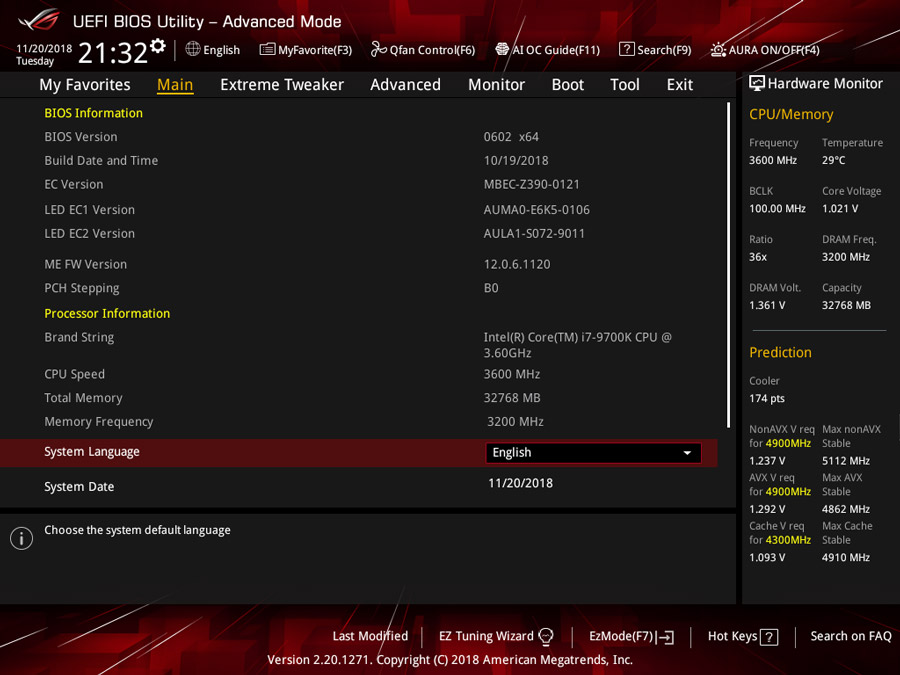Open the Hot Keys help

click(x=743, y=637)
